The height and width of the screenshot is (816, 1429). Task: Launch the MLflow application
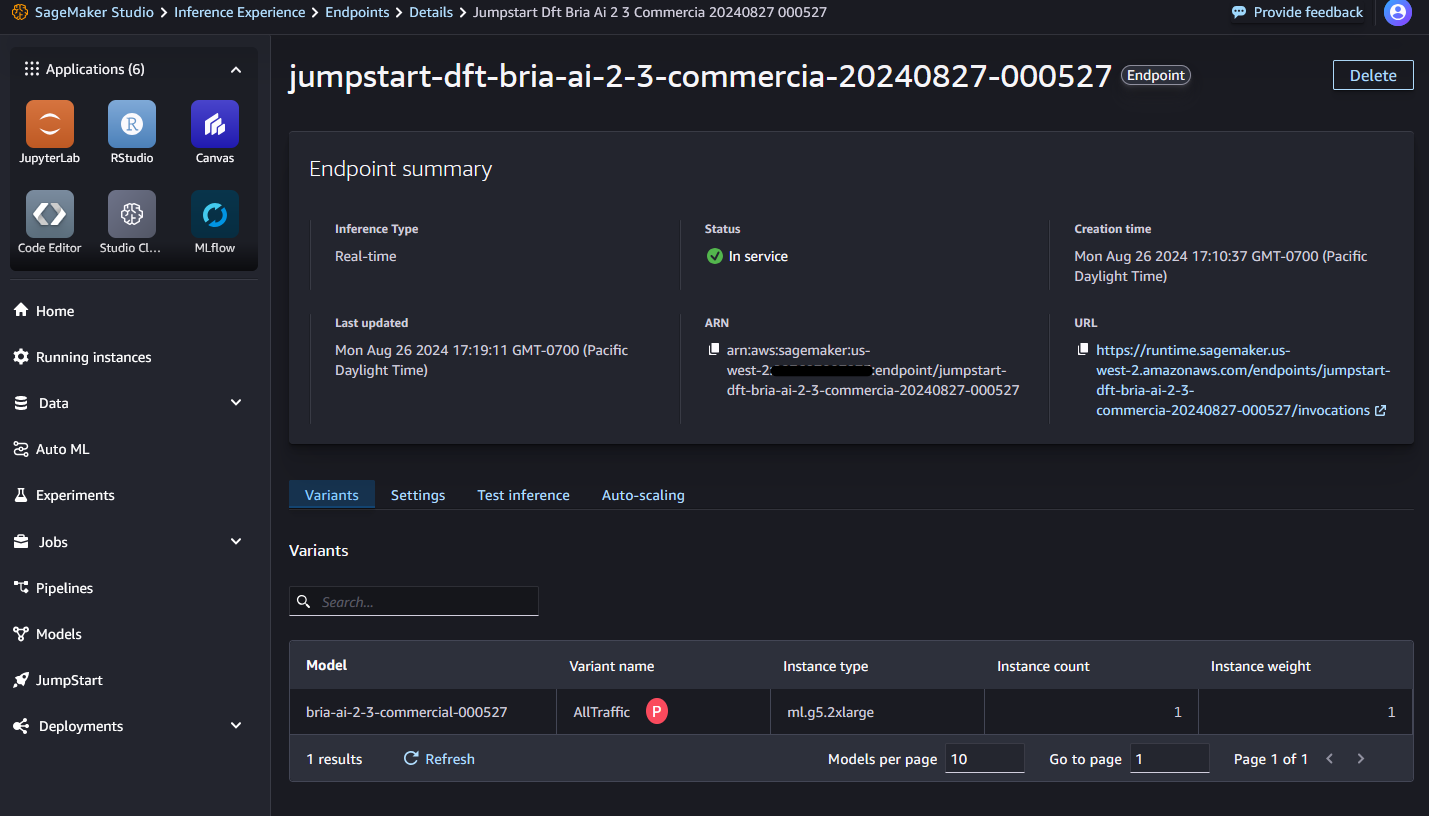pos(215,214)
